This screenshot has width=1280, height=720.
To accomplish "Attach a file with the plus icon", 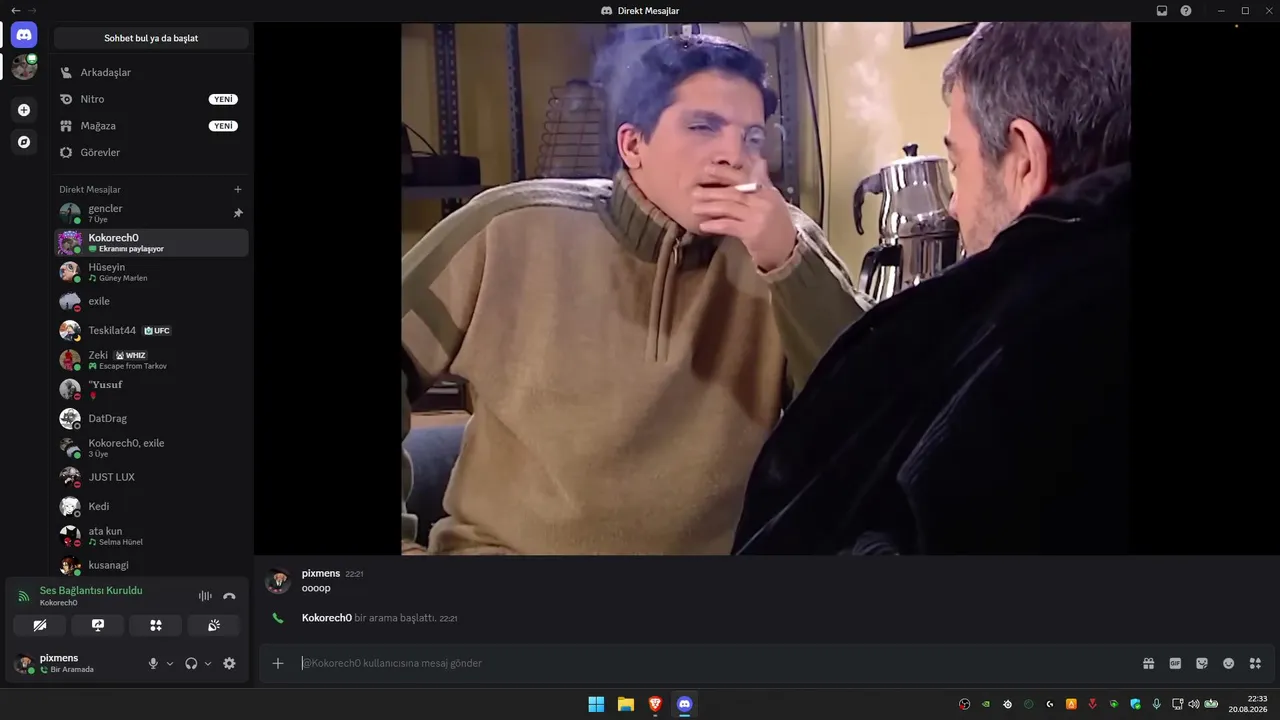I will [x=278, y=663].
